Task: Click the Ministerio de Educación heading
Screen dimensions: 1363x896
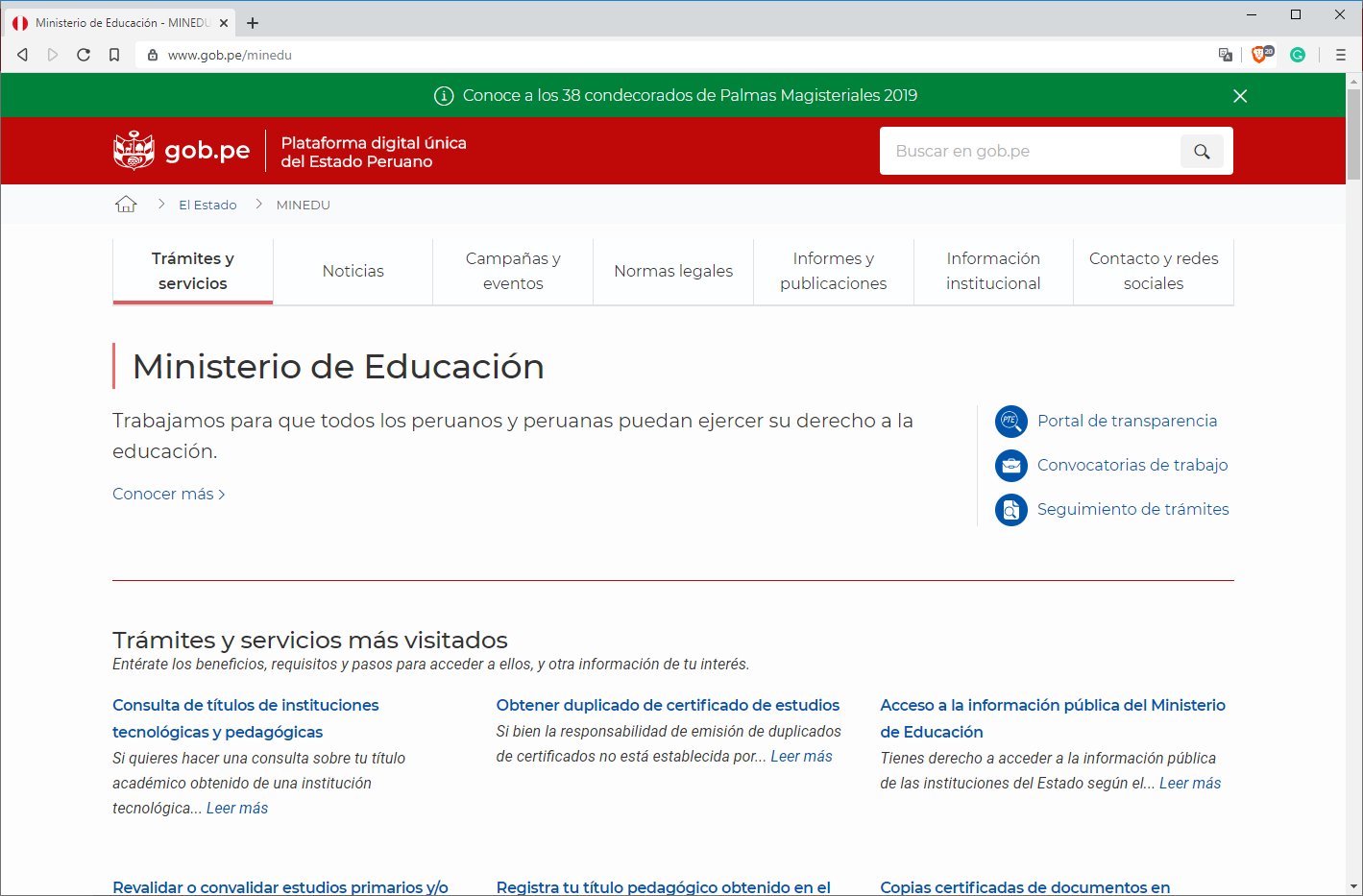Action: (338, 366)
